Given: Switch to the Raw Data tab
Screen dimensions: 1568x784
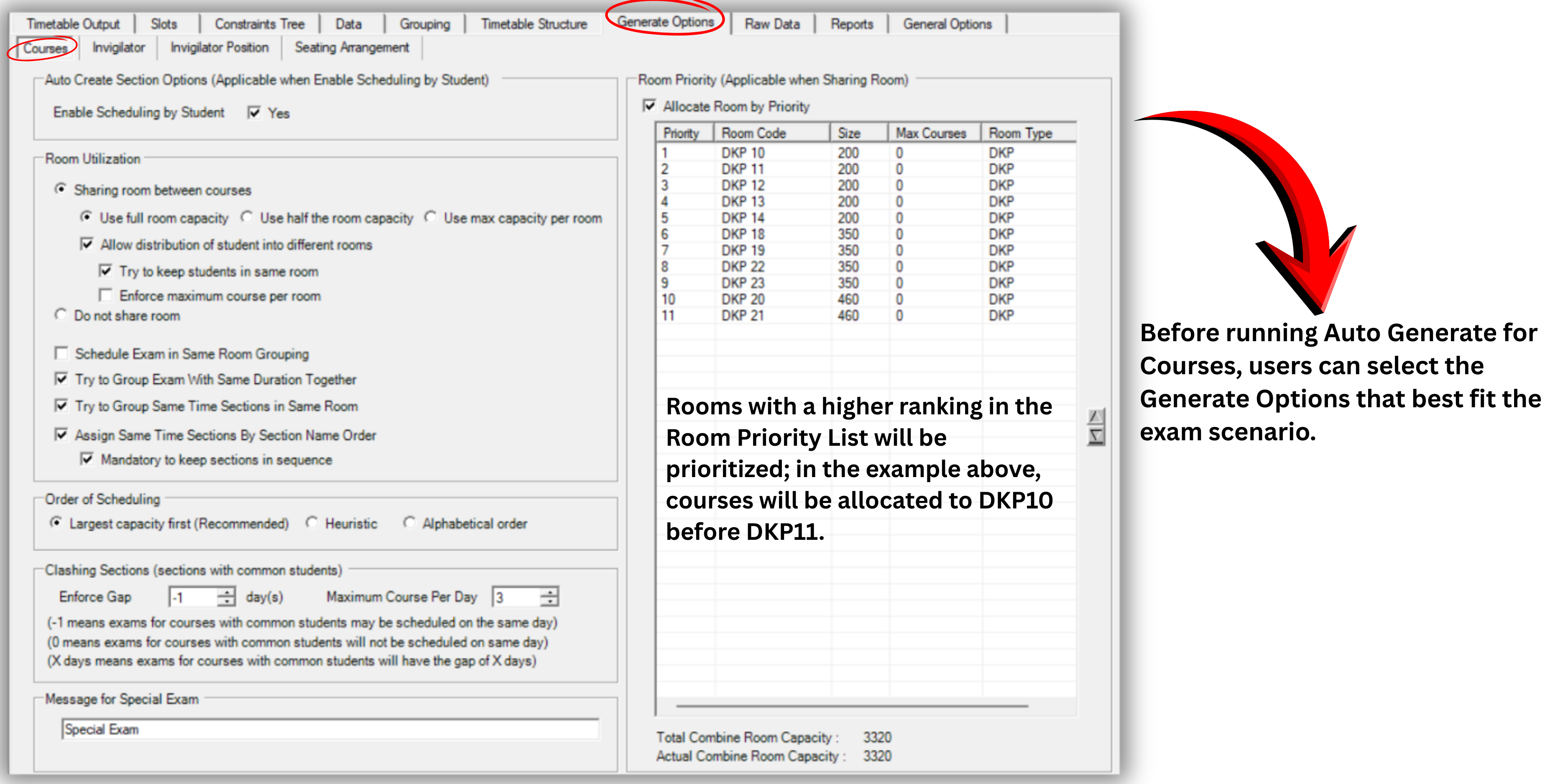Looking at the screenshot, I should [772, 24].
